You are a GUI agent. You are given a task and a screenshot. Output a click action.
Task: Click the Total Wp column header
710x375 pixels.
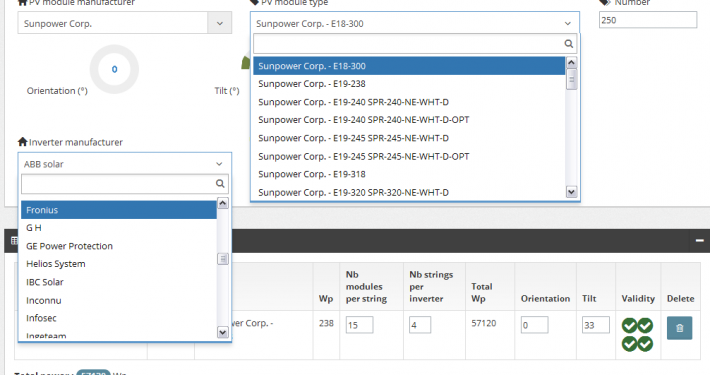click(x=481, y=292)
